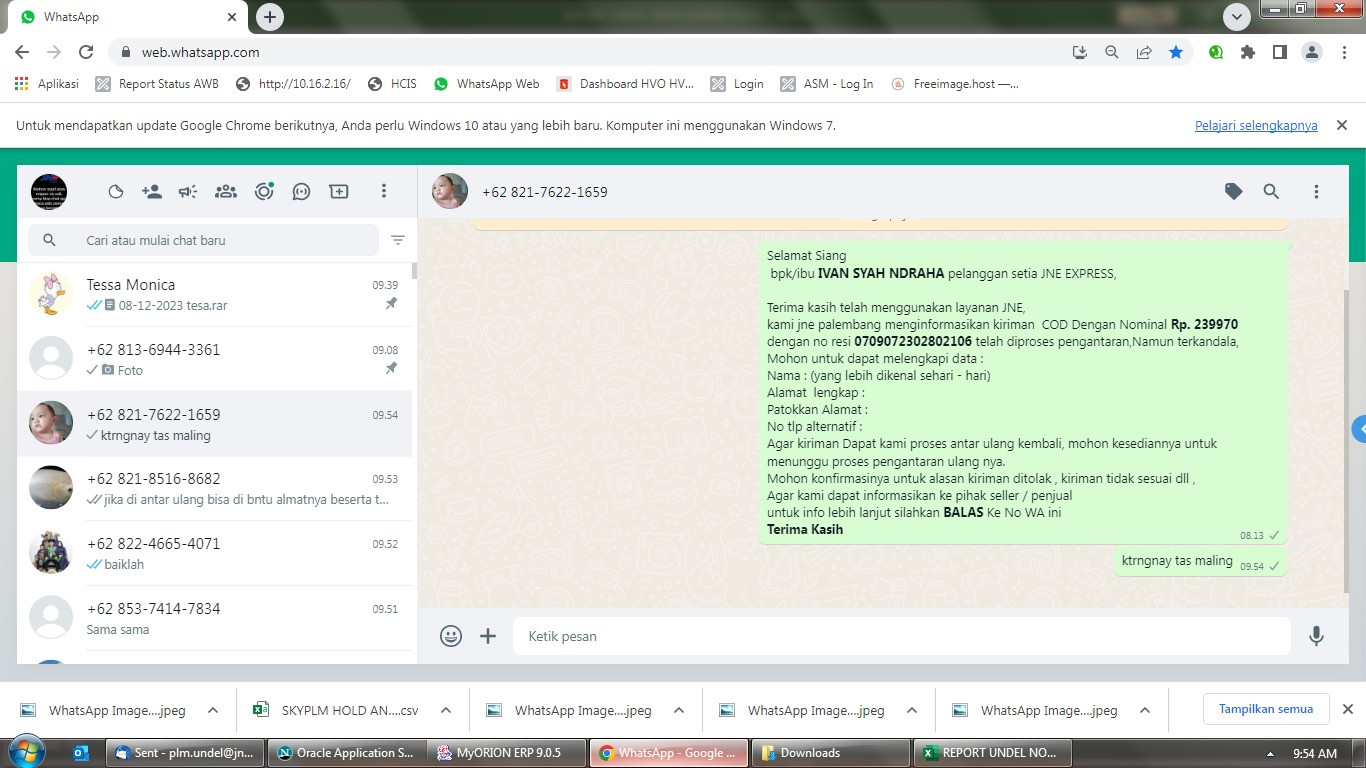Open chat with +62 853-7414-7834
This screenshot has height=768, width=1366.
tap(215, 618)
